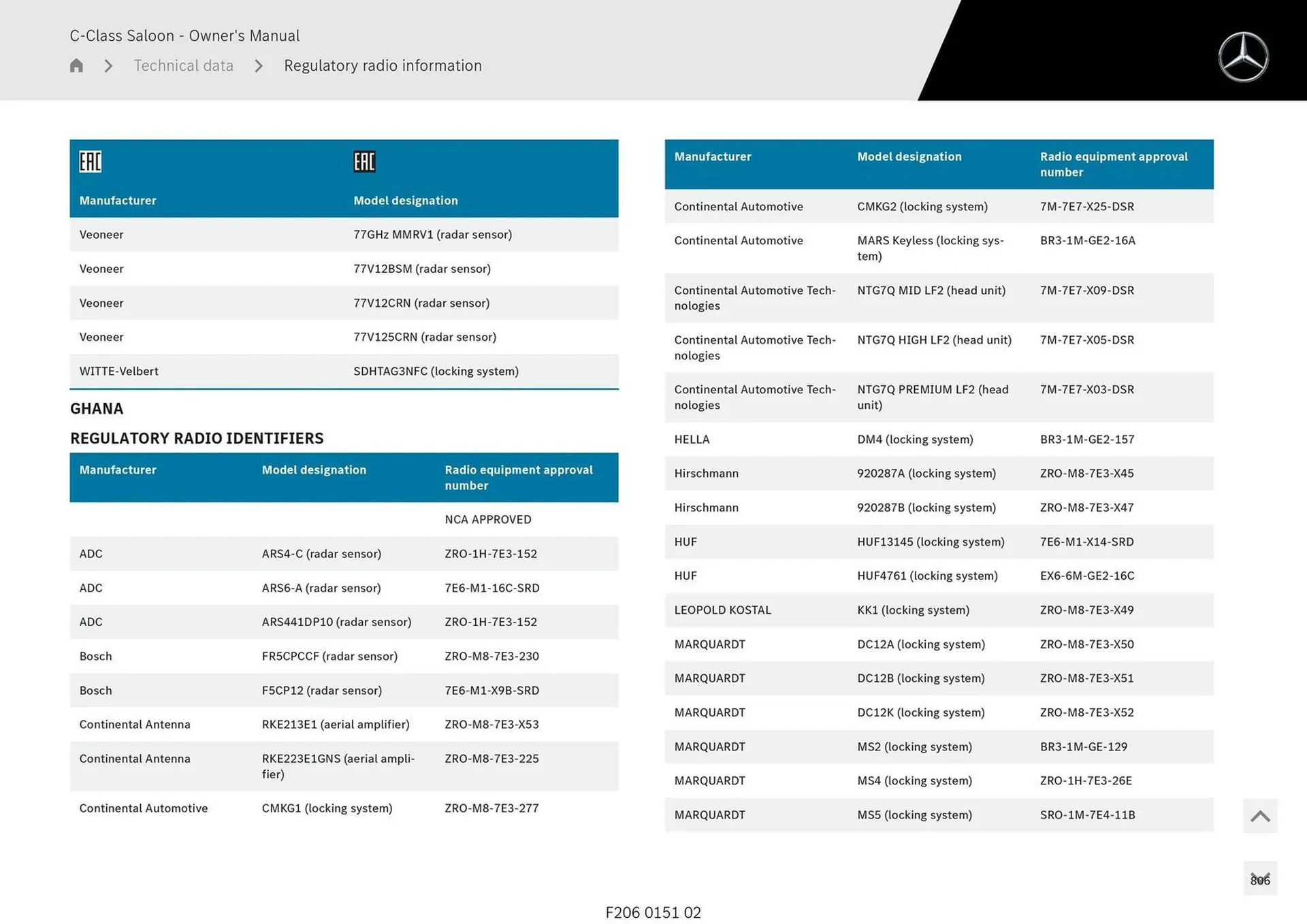The width and height of the screenshot is (1307, 924).
Task: Select approval number SRO-1M-7E4-11B
Action: point(1087,815)
